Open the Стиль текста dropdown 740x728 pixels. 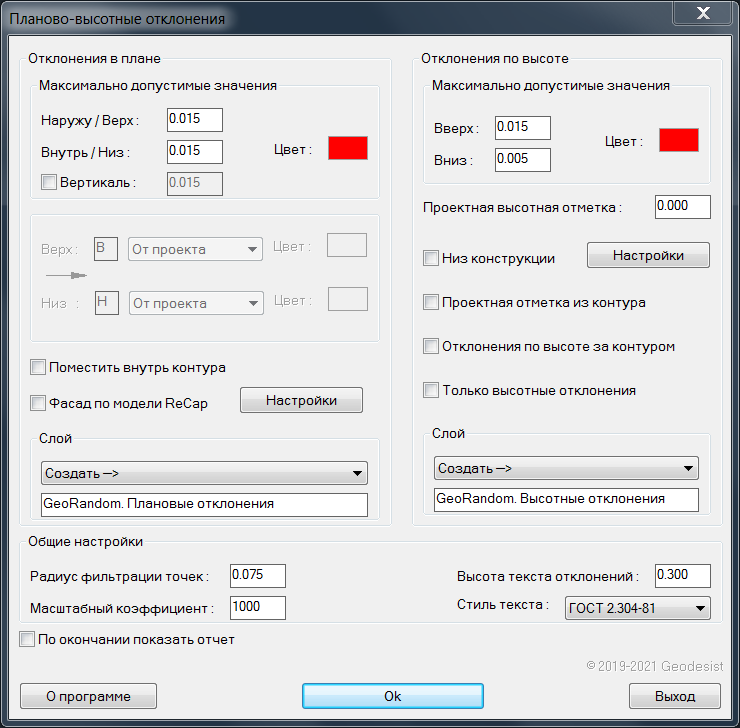point(637,607)
